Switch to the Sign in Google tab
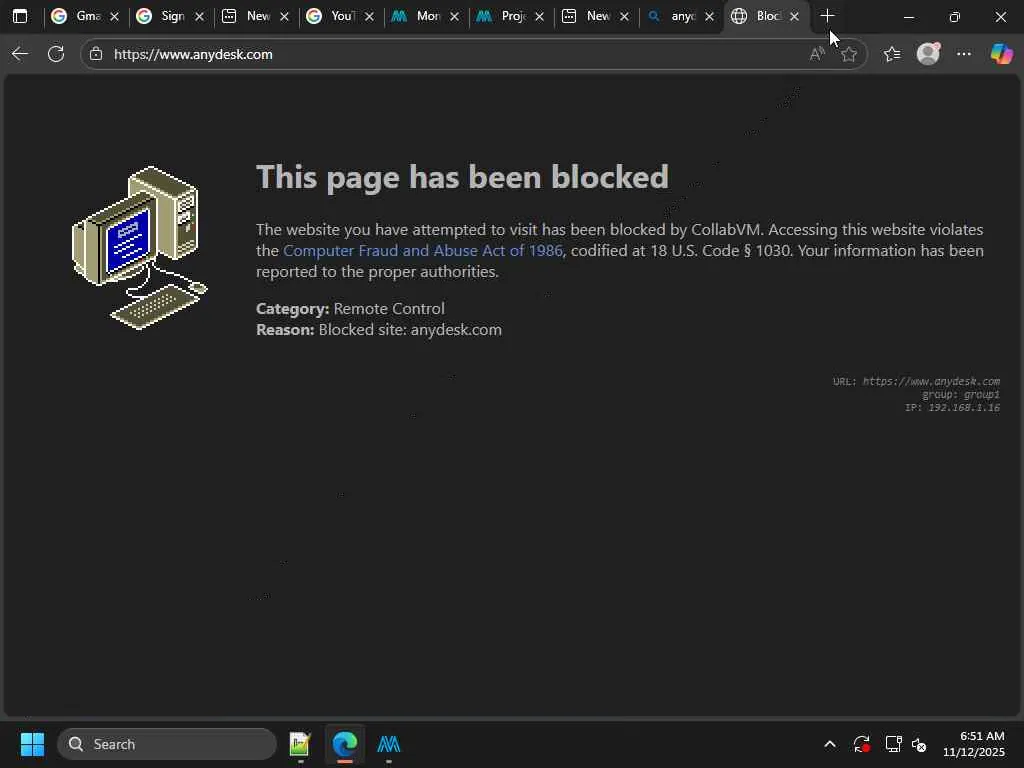The height and width of the screenshot is (768, 1024). coord(170,16)
